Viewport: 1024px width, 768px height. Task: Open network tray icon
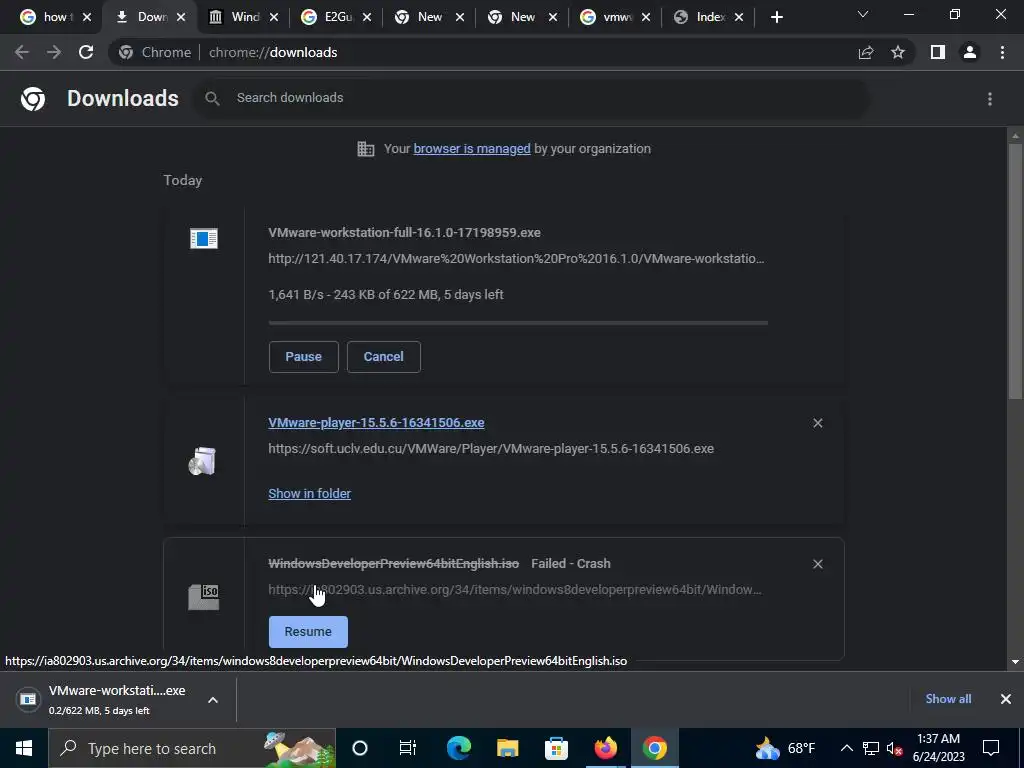871,748
